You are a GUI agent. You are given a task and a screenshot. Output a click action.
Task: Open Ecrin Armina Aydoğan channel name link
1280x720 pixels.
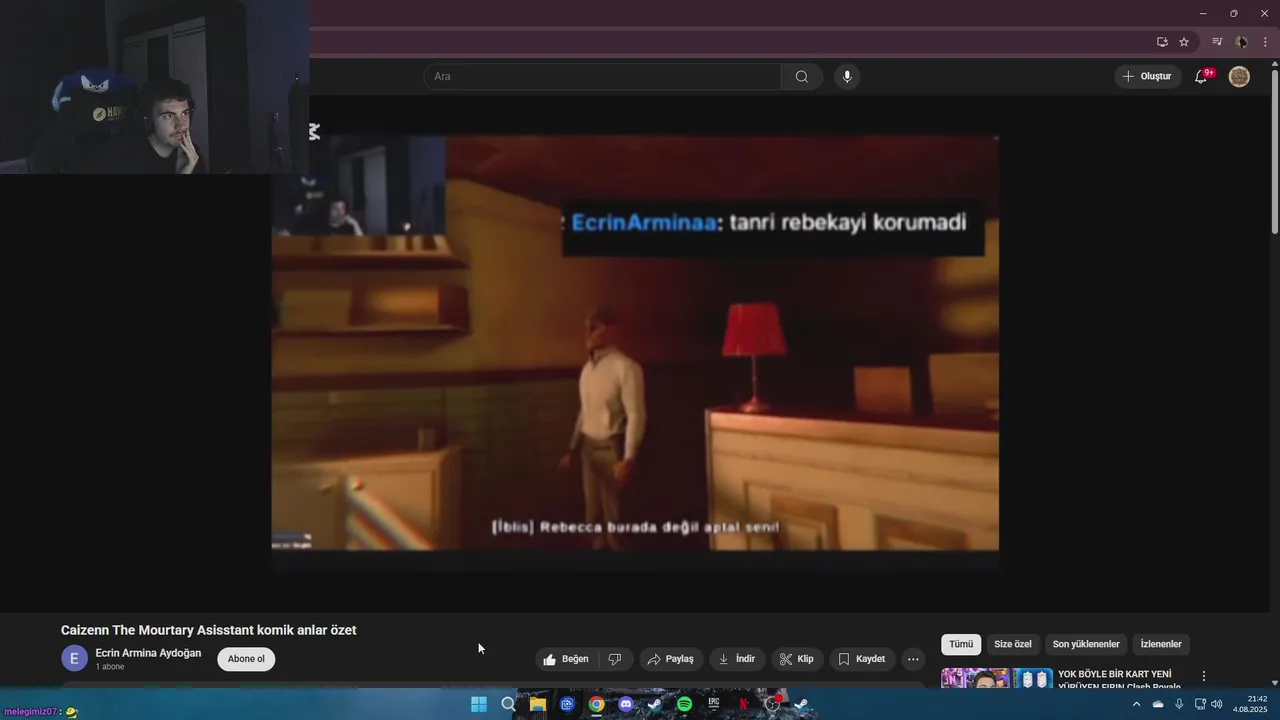(x=148, y=653)
